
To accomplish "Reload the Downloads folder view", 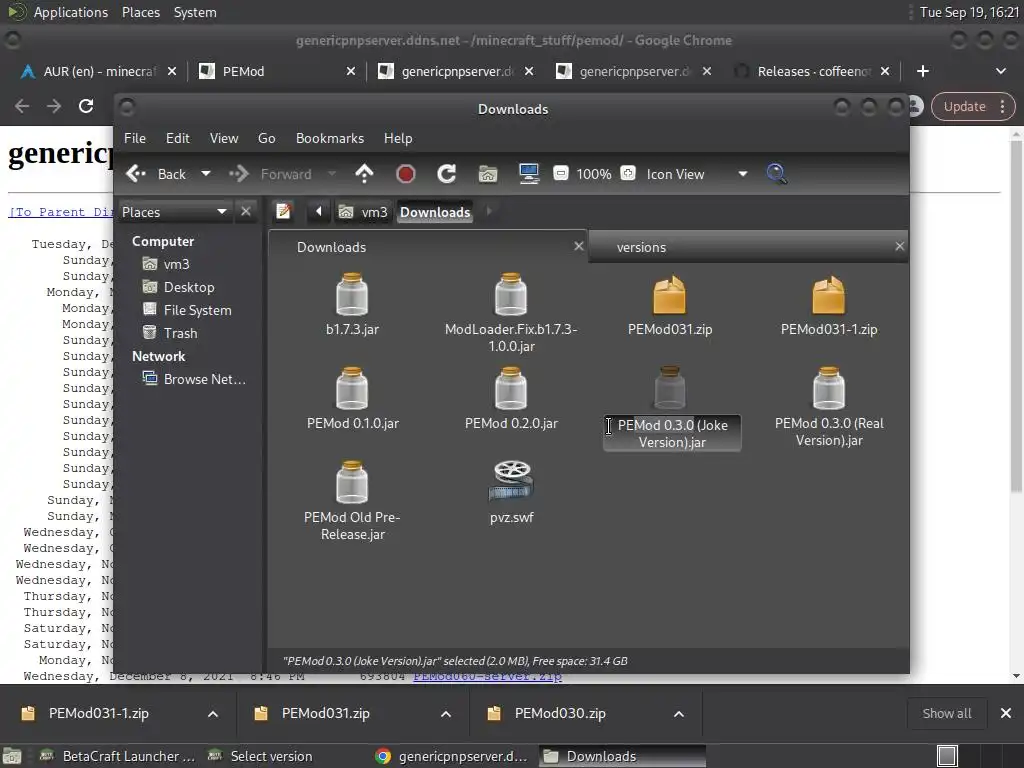I will (x=447, y=174).
